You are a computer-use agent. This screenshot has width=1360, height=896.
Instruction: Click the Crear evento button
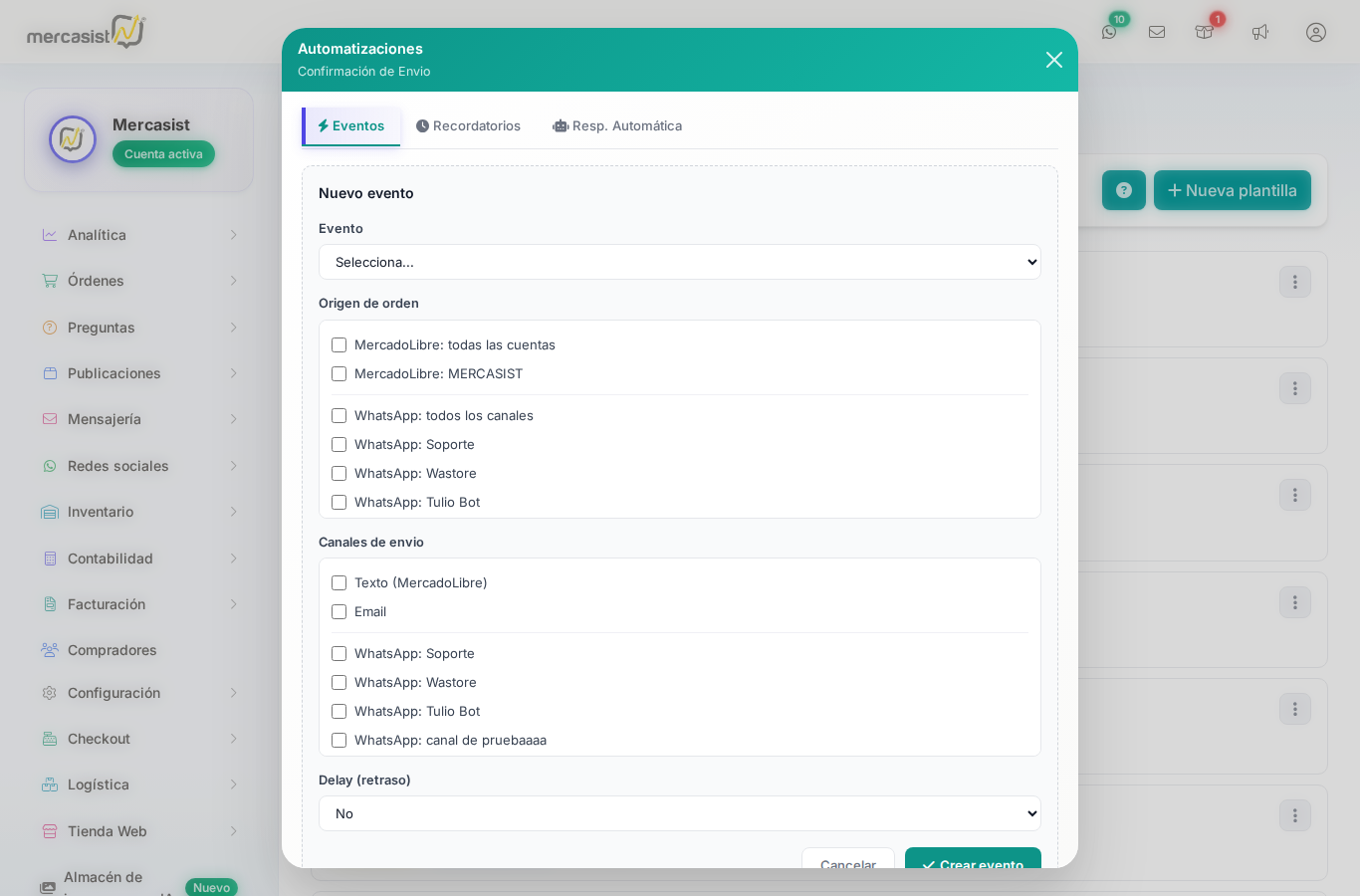click(973, 860)
